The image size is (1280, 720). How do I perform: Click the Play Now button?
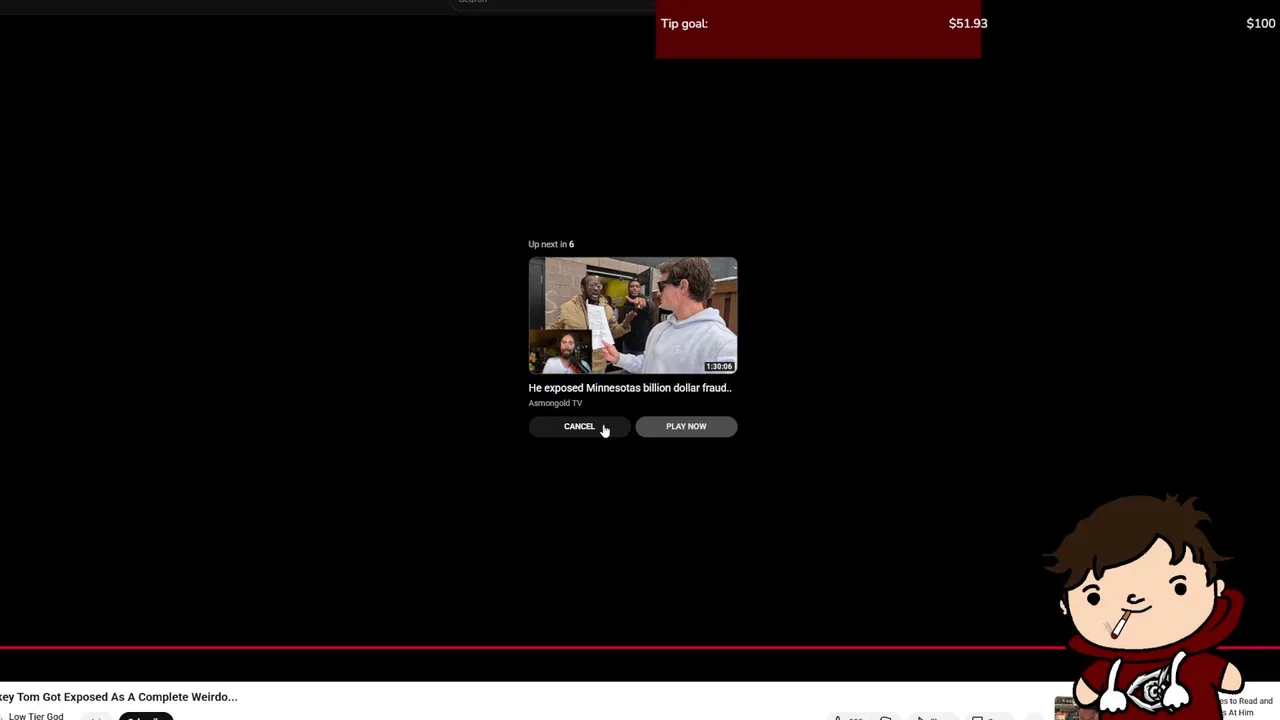coord(686,427)
